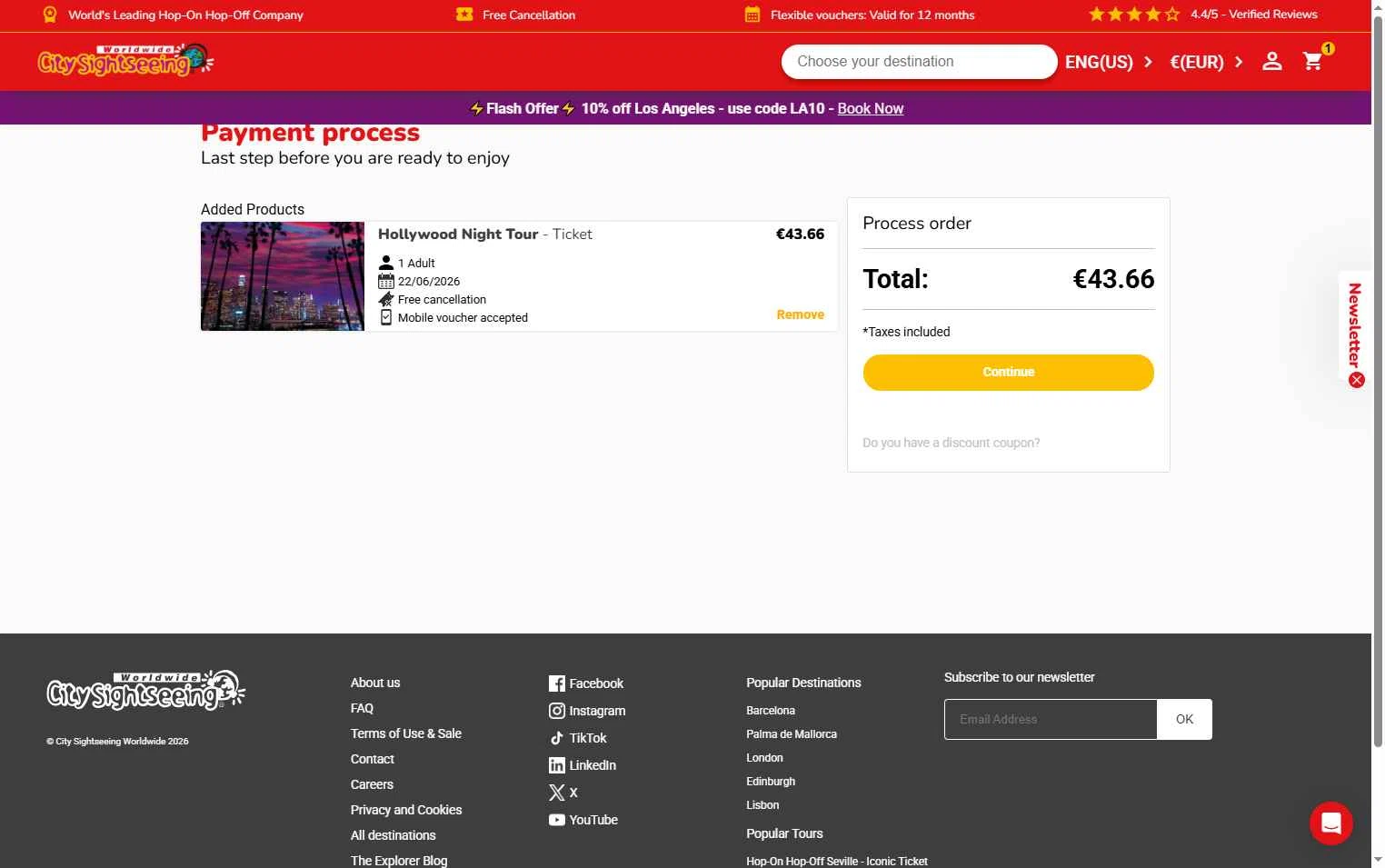
Task: Go to London destination
Action: tap(764, 758)
